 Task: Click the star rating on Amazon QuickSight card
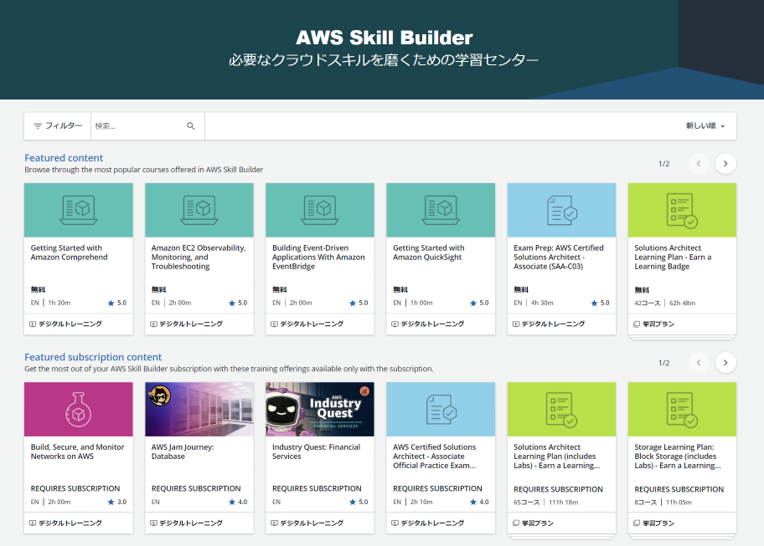[479, 303]
